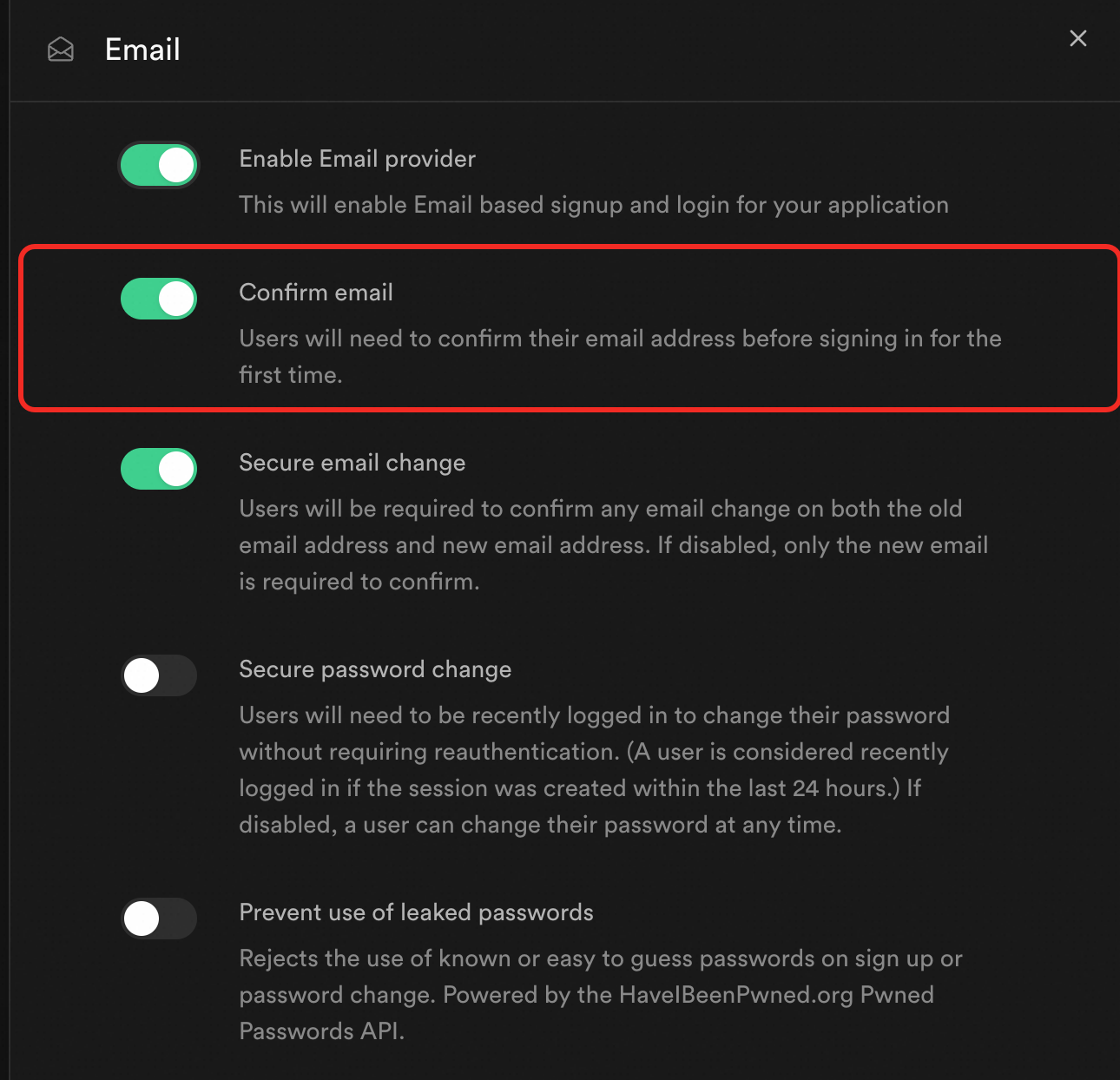Enable the Secure password change toggle
1120x1080 pixels.
coord(159,675)
